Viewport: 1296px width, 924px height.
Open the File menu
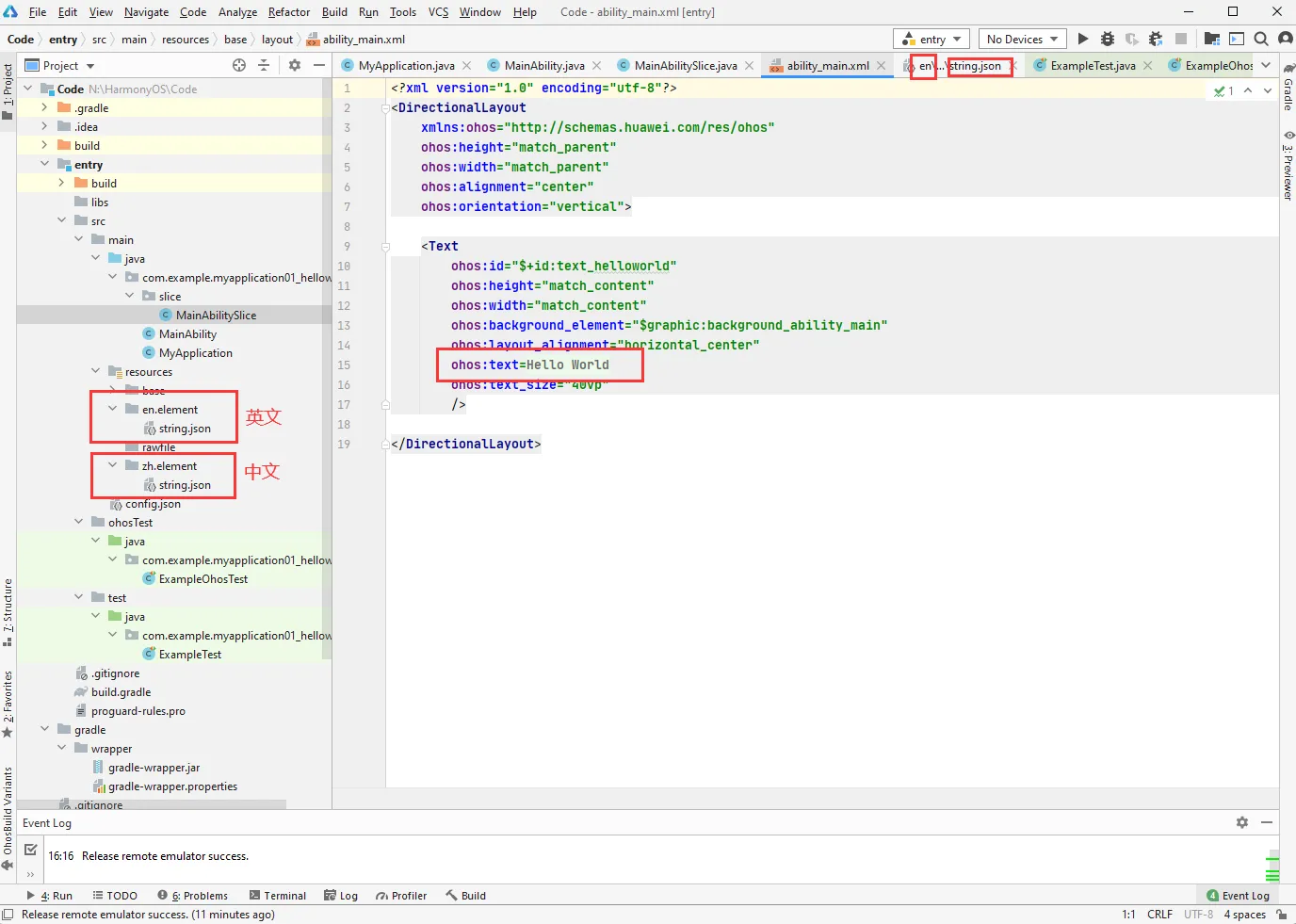pos(38,12)
